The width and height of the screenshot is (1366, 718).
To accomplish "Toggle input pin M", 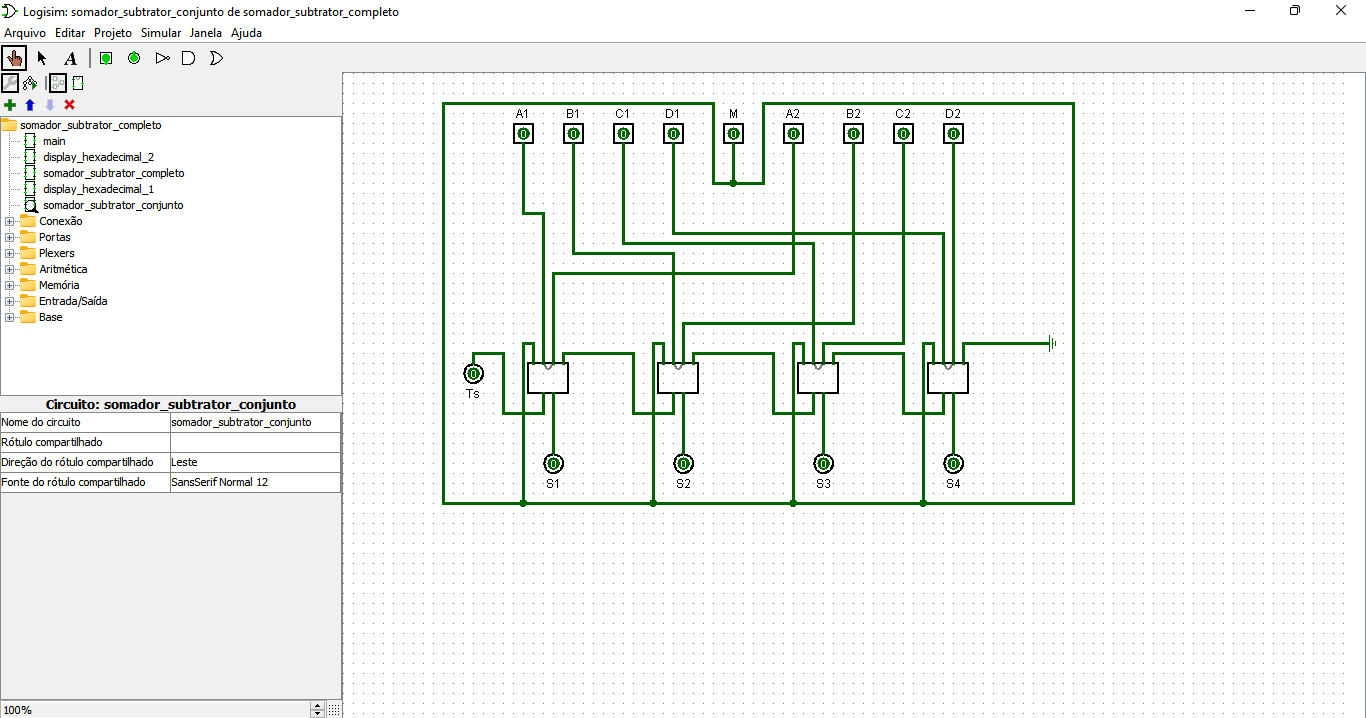I will coord(733,134).
